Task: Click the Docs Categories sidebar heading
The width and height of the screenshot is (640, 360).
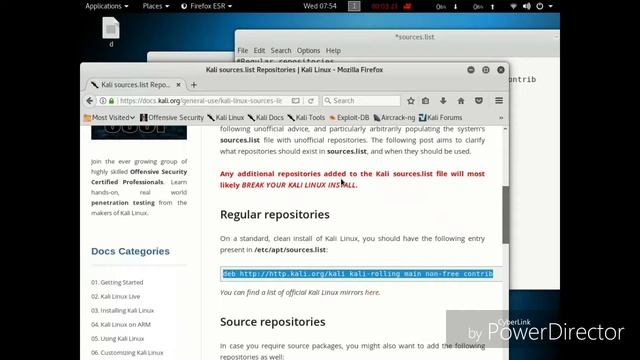Action: click(x=130, y=251)
